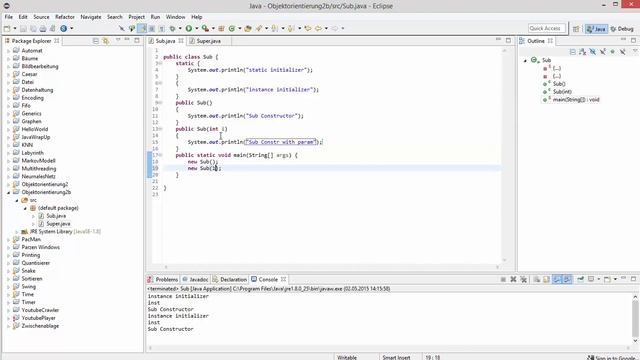This screenshot has width=640, height=360.
Task: Click the Quick Access input field
Action: point(547,28)
